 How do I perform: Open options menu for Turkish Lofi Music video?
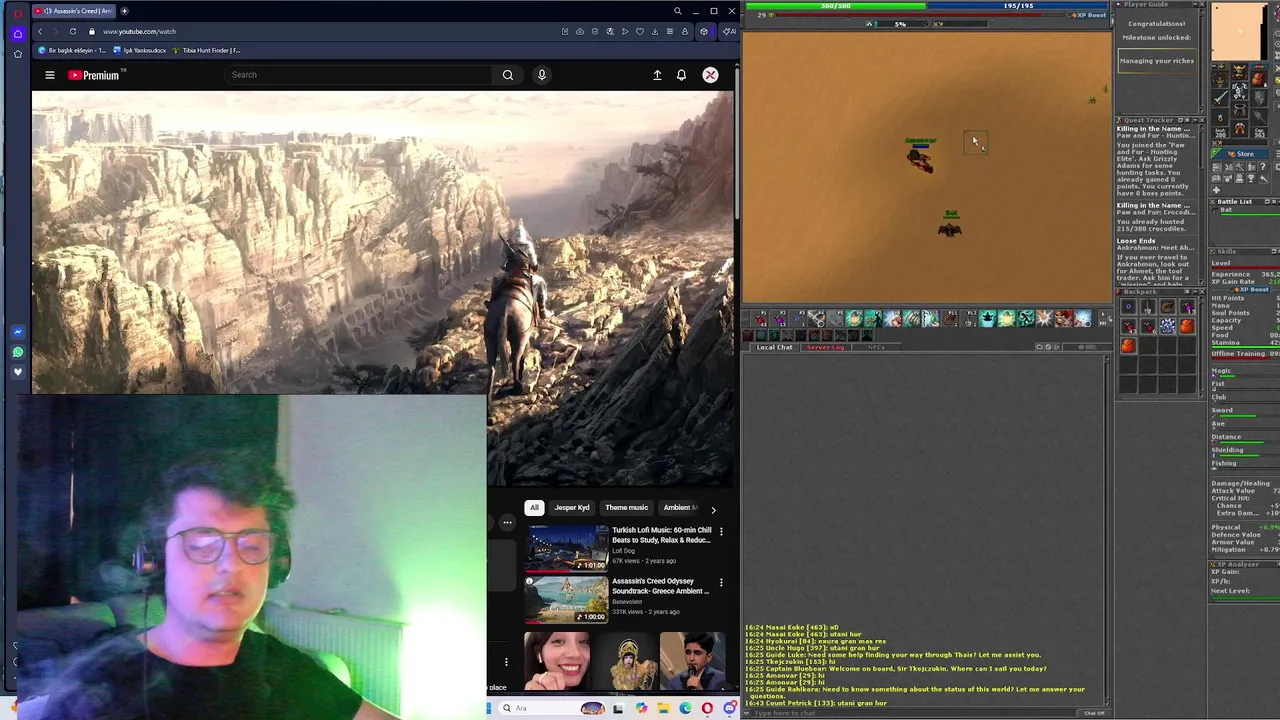pos(721,531)
